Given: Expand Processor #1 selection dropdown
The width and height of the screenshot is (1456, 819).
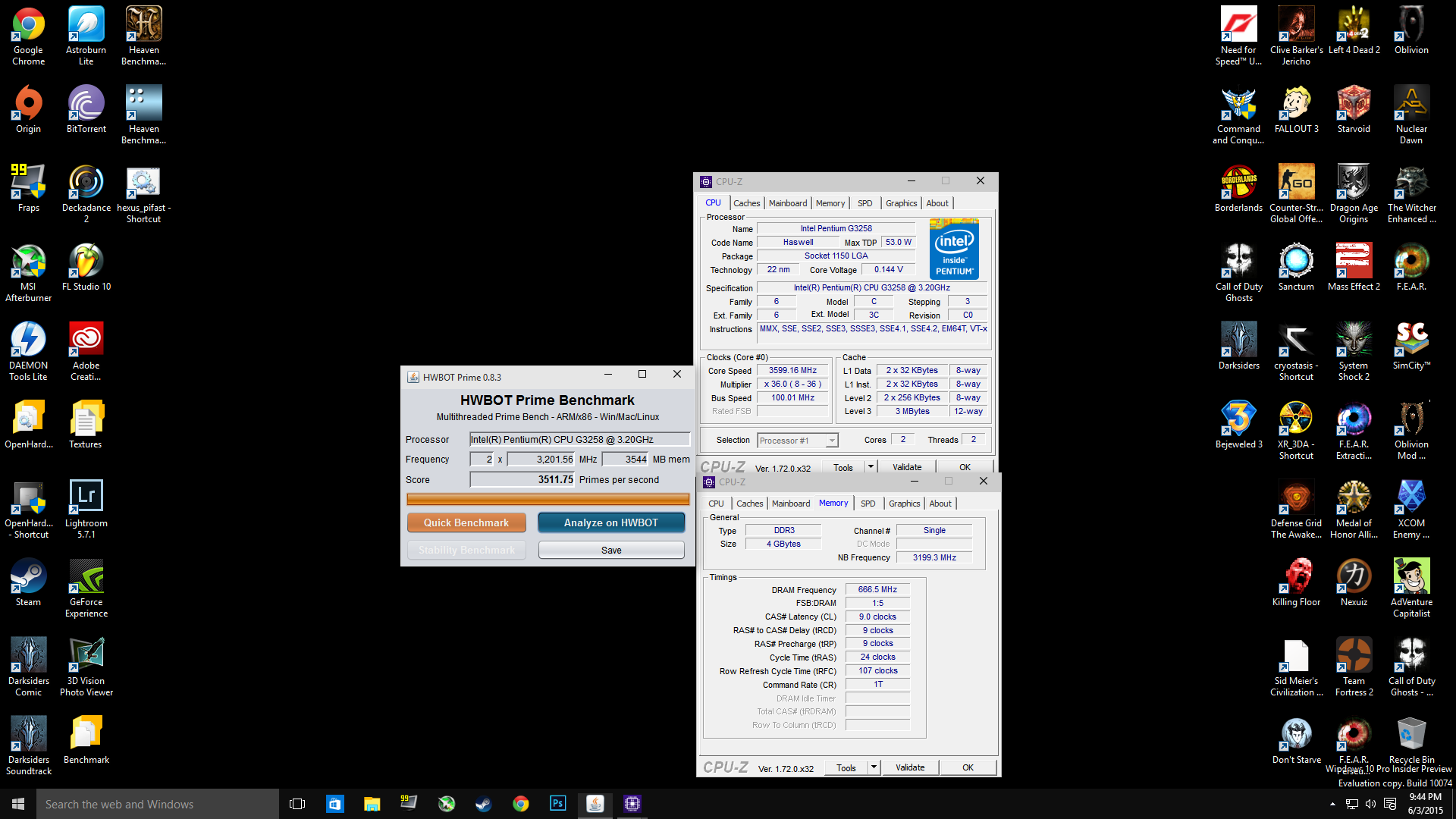Looking at the screenshot, I should [832, 441].
